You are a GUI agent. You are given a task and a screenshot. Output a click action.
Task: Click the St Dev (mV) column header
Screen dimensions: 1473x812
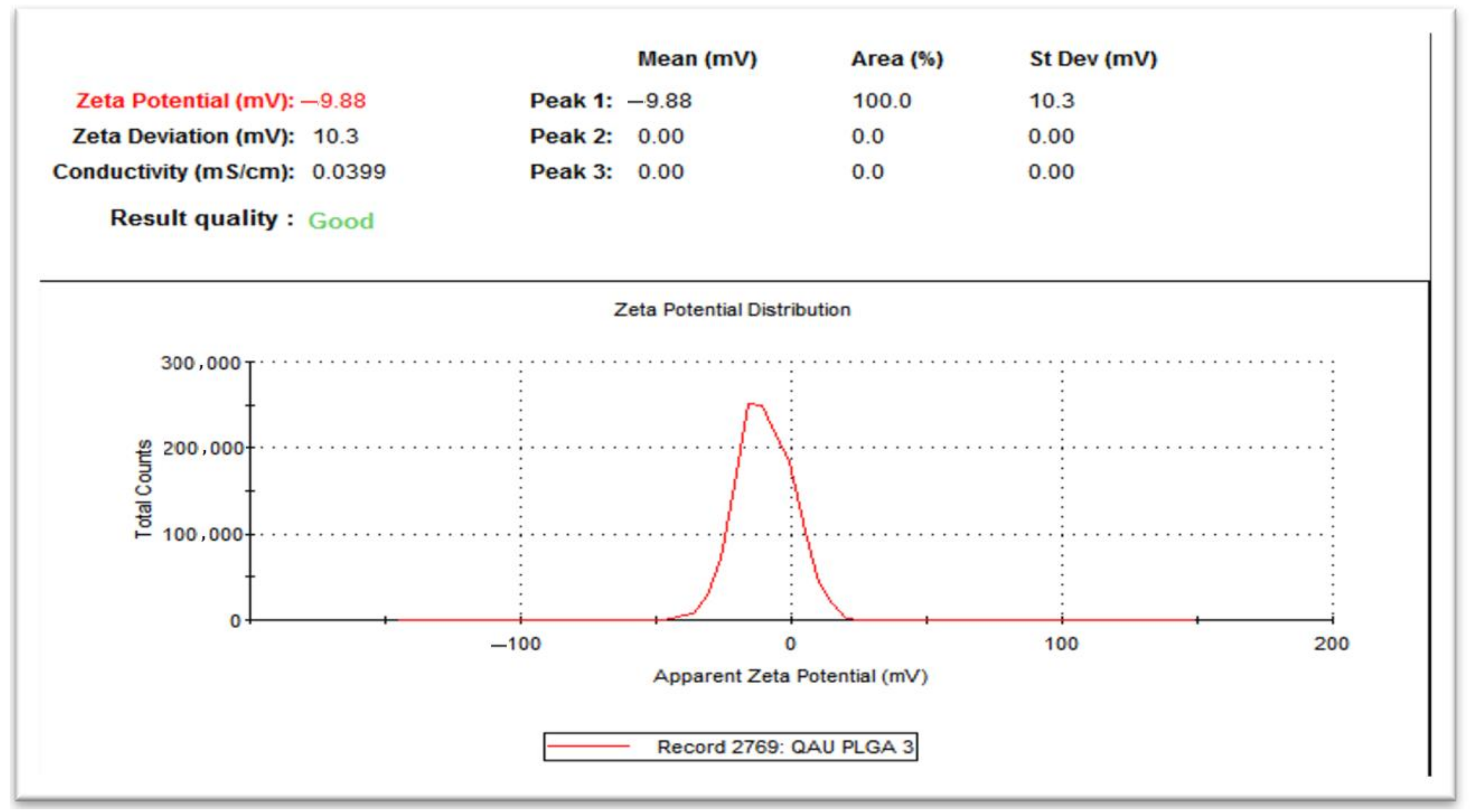[1093, 59]
